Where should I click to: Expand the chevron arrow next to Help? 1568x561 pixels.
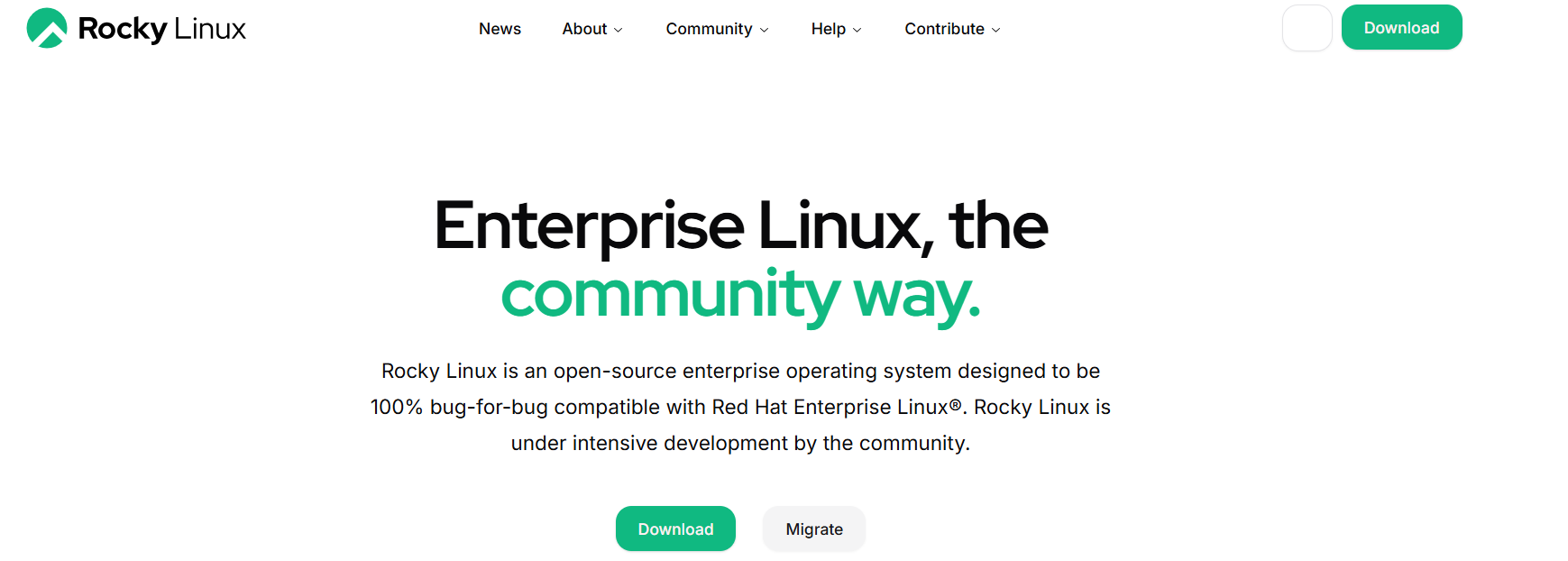[x=857, y=30]
